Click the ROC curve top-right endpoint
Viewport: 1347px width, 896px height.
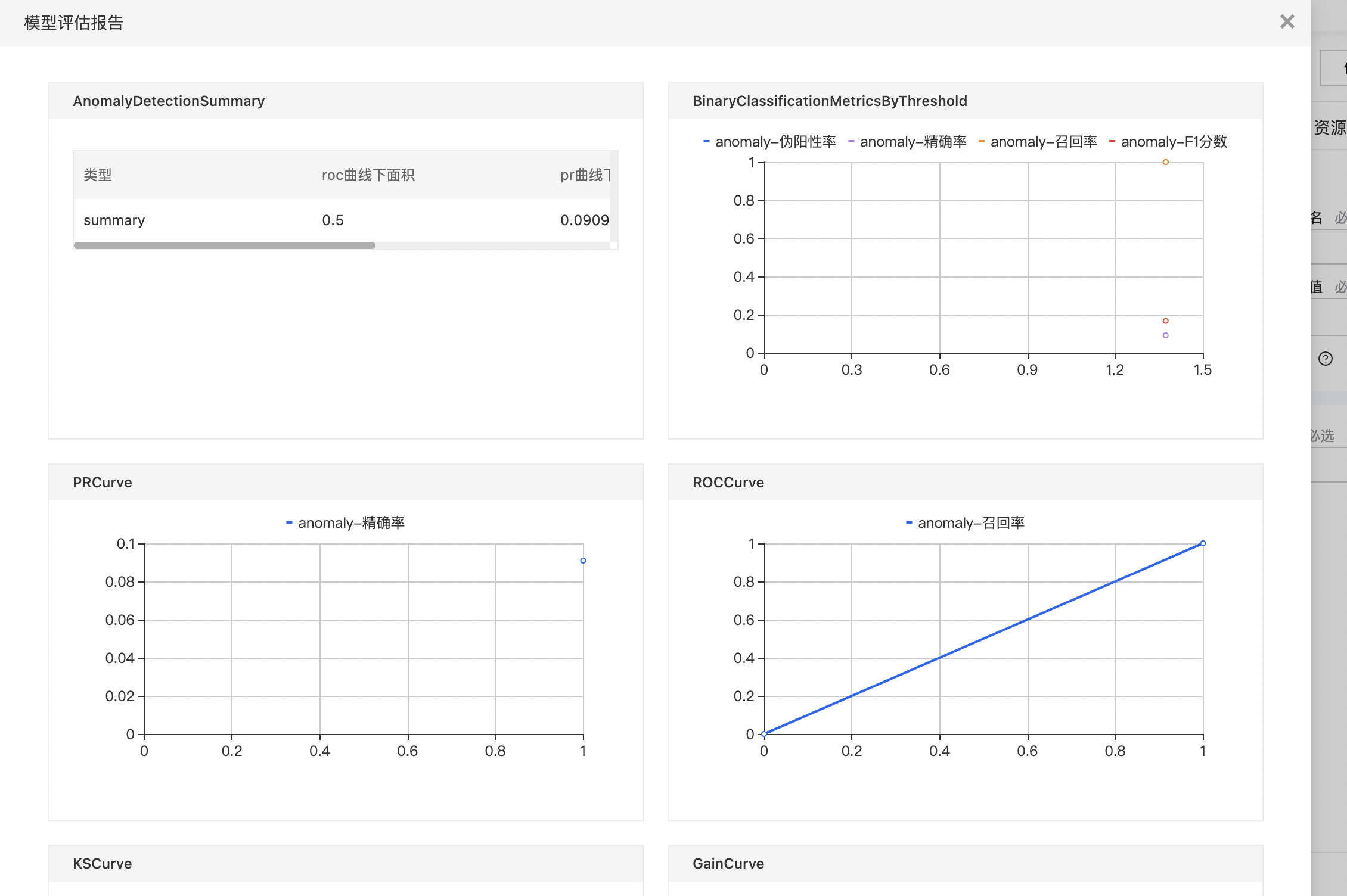(x=1203, y=543)
